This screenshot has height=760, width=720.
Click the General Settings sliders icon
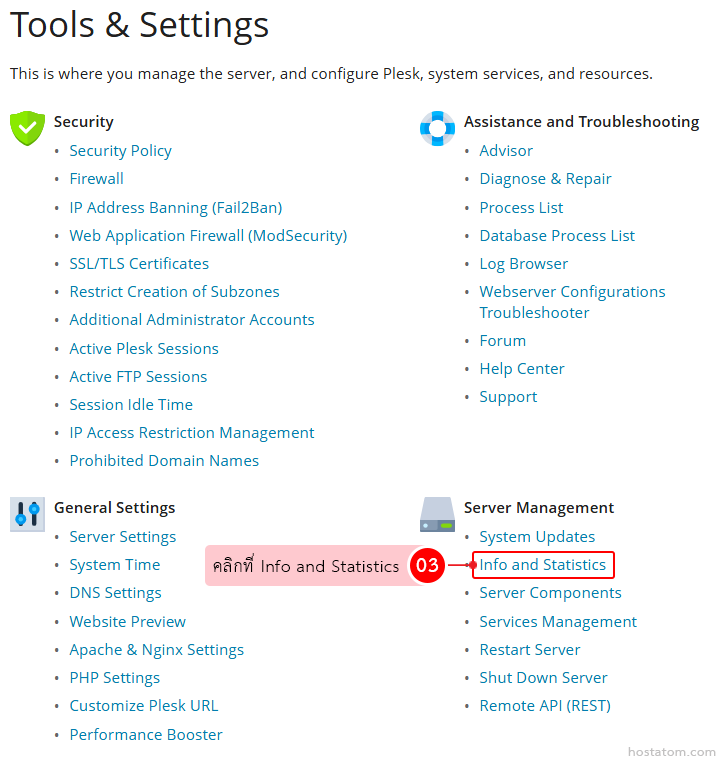27,514
